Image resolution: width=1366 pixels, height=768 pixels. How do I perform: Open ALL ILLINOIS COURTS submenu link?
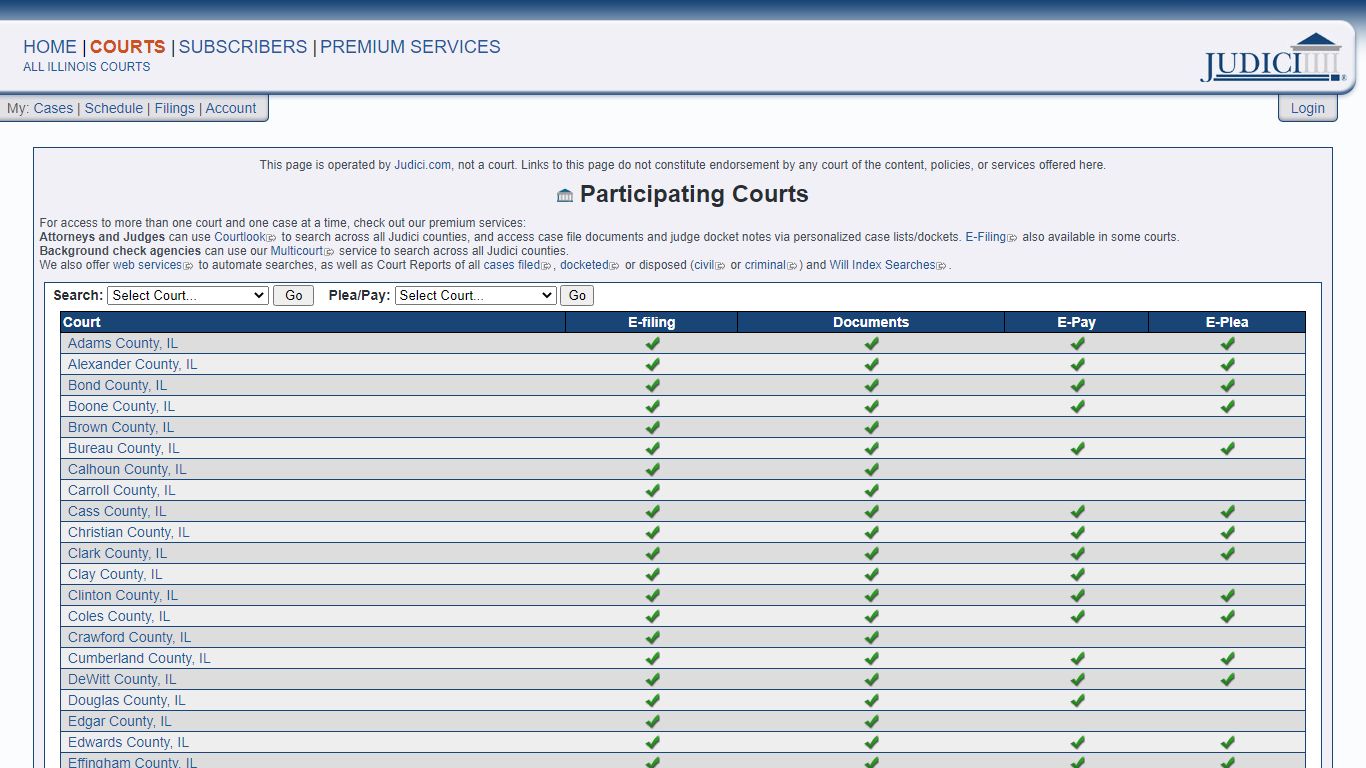pos(87,67)
